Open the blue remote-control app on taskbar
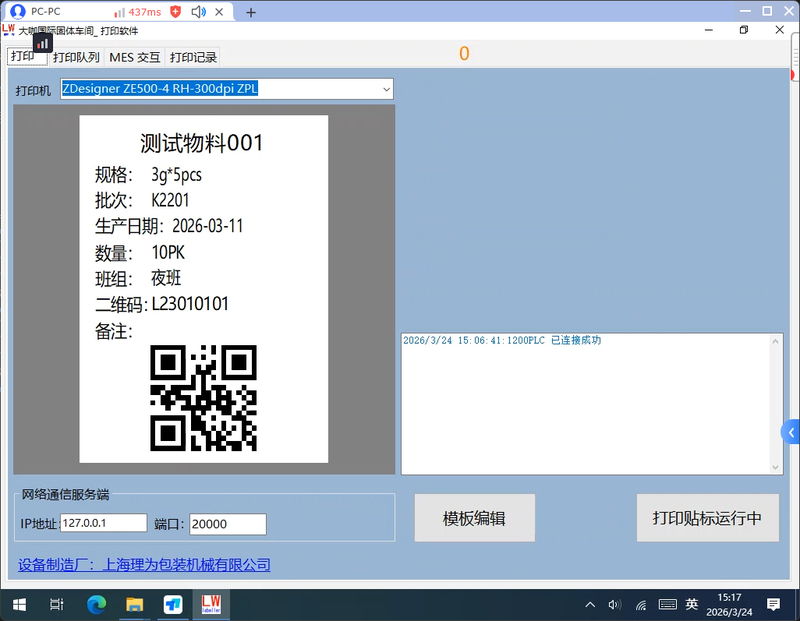Image resolution: width=800 pixels, height=621 pixels. click(173, 605)
